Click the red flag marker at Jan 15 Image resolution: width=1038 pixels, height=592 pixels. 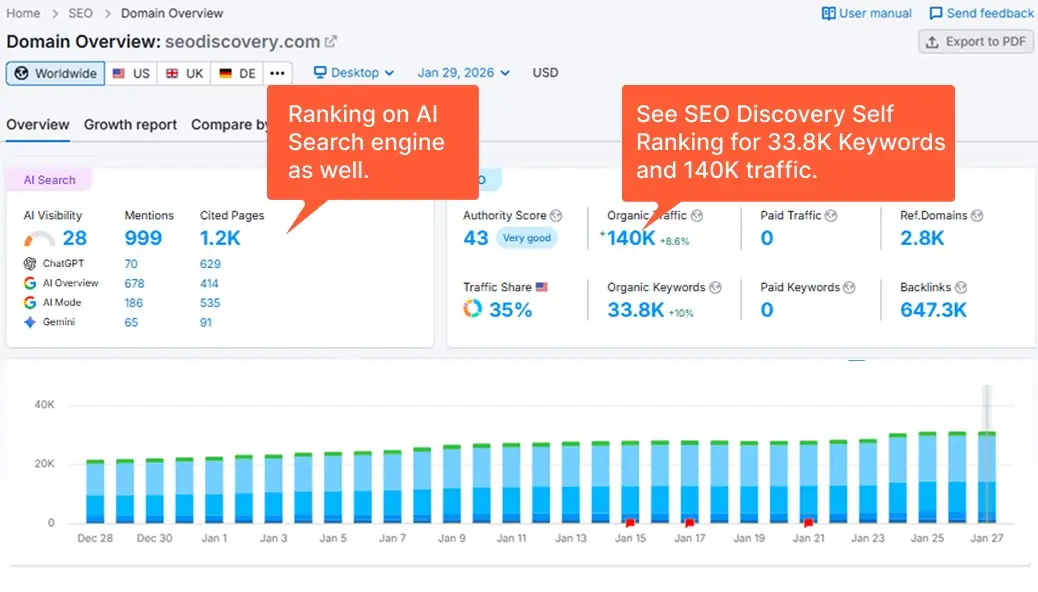pos(630,522)
